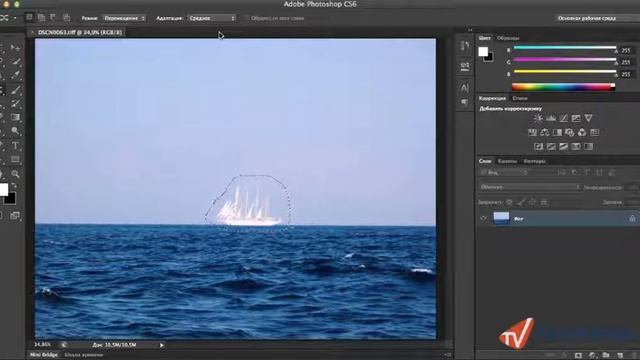The image size is (640, 360).
Task: Select the Magic Wand selection tool
Action: [x=16, y=62]
